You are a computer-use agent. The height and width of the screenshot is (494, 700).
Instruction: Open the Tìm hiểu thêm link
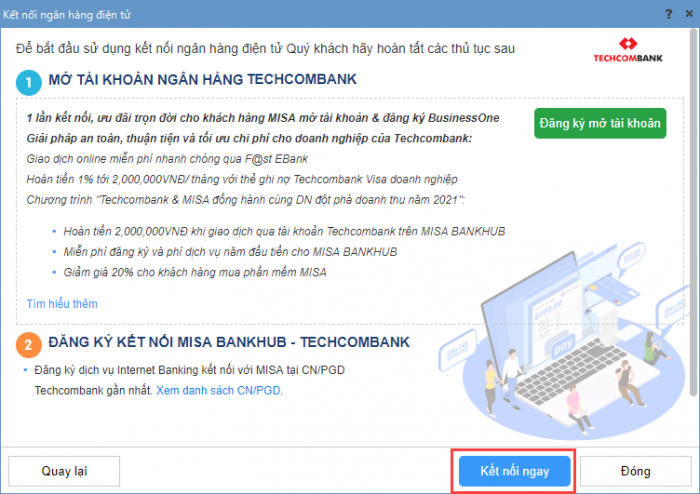pos(62,304)
